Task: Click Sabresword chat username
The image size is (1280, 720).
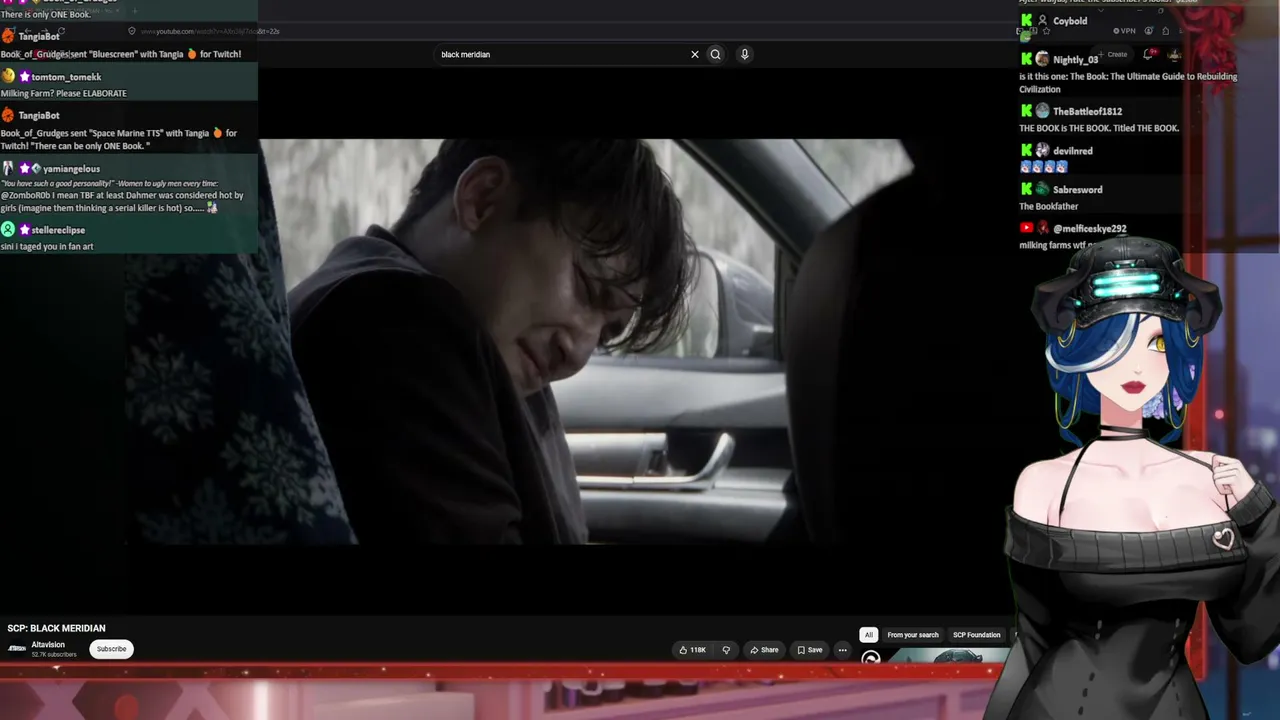Action: coord(1078,190)
